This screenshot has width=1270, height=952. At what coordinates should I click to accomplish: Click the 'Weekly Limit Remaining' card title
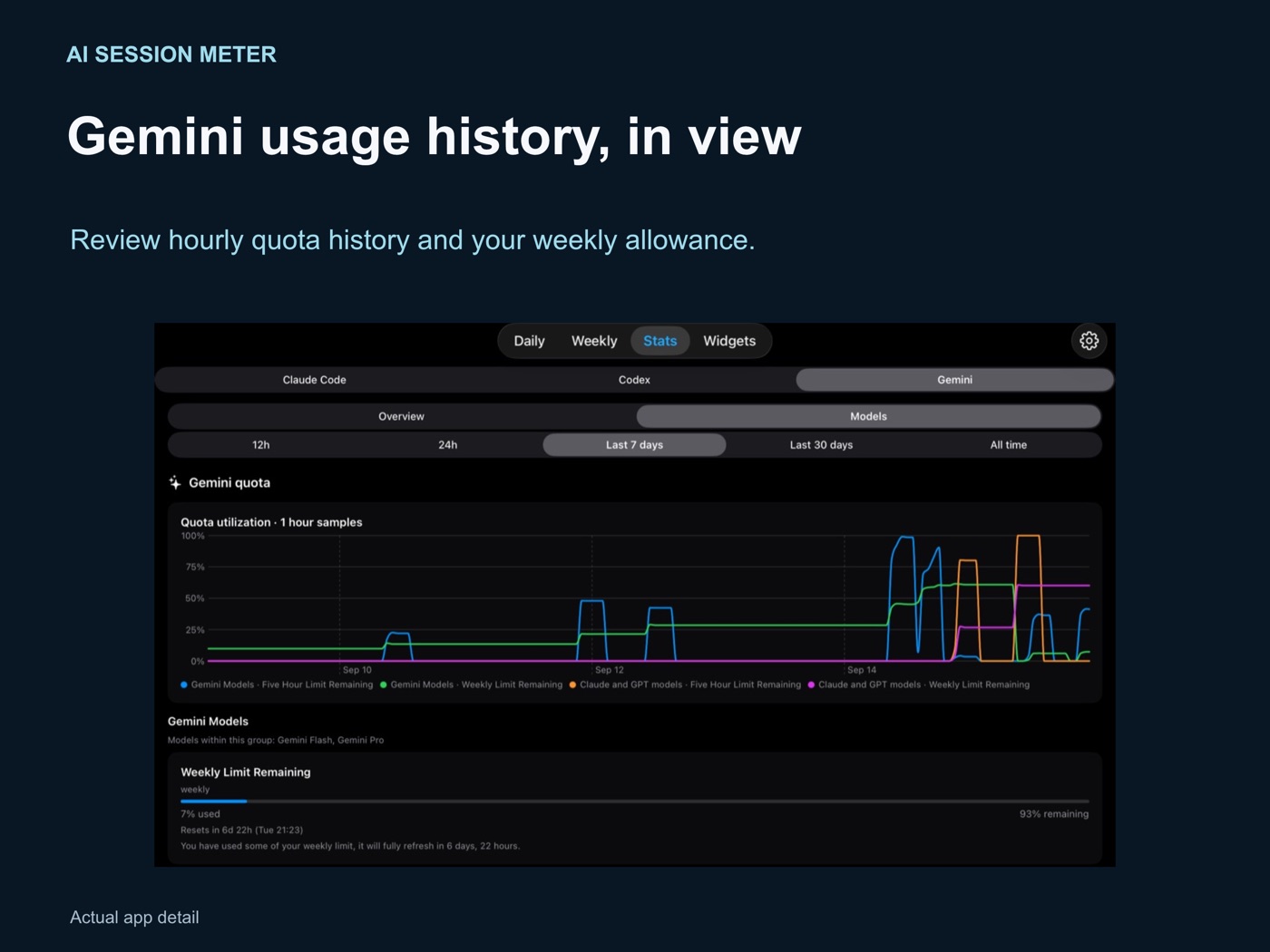[x=246, y=772]
